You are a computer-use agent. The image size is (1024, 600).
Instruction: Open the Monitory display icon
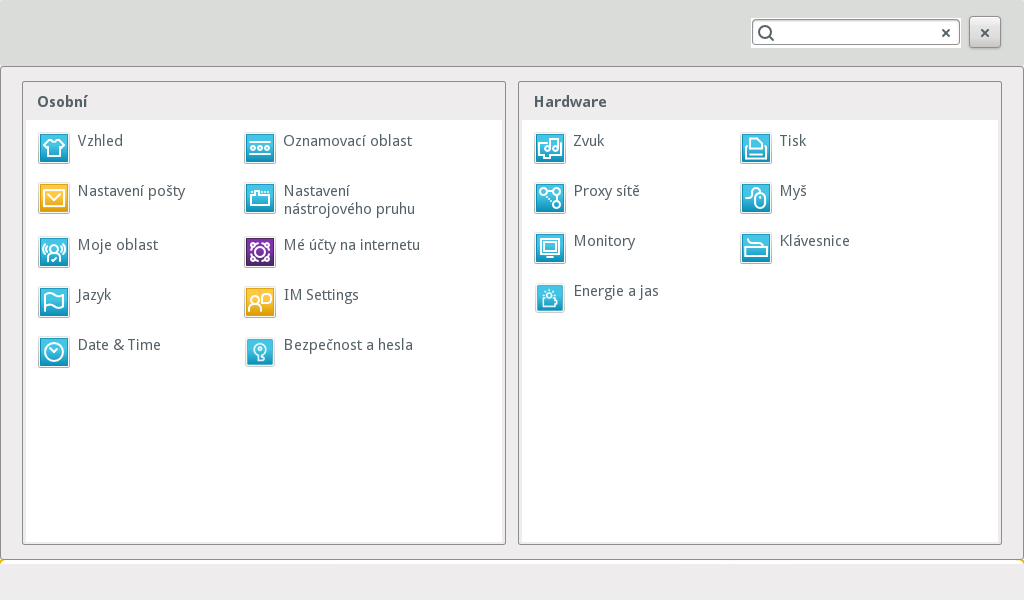pyautogui.click(x=550, y=248)
